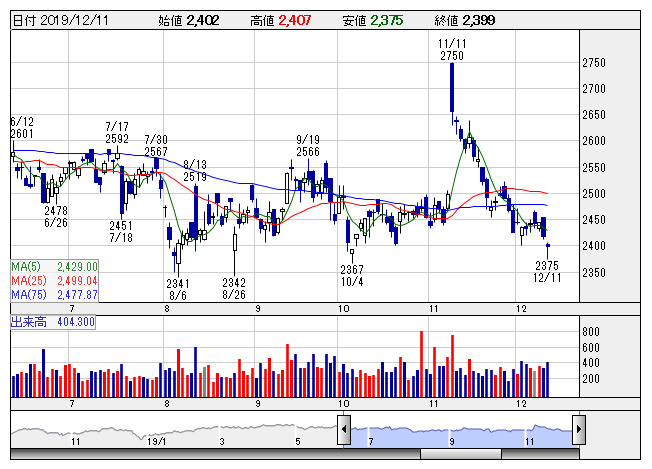652x469 pixels.
Task: Click the 200 volume axis label
Action: [x=591, y=379]
